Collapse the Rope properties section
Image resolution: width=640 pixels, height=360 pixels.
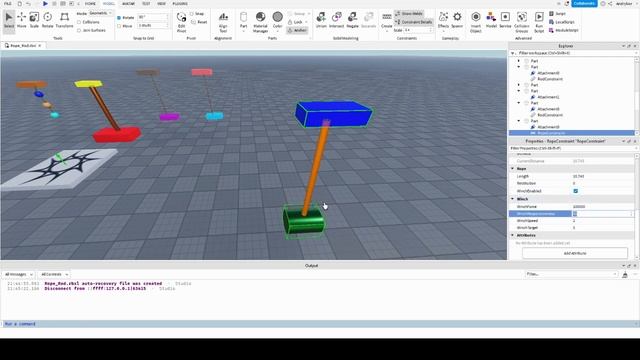(x=513, y=169)
